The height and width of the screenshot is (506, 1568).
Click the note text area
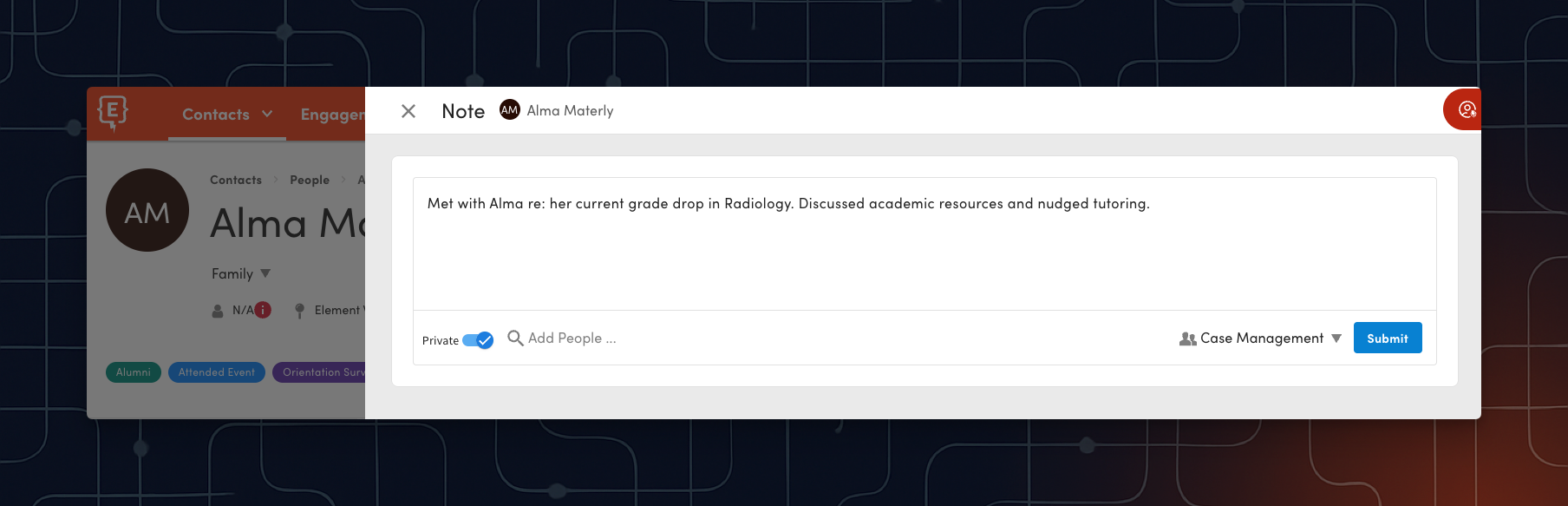pyautogui.click(x=924, y=244)
